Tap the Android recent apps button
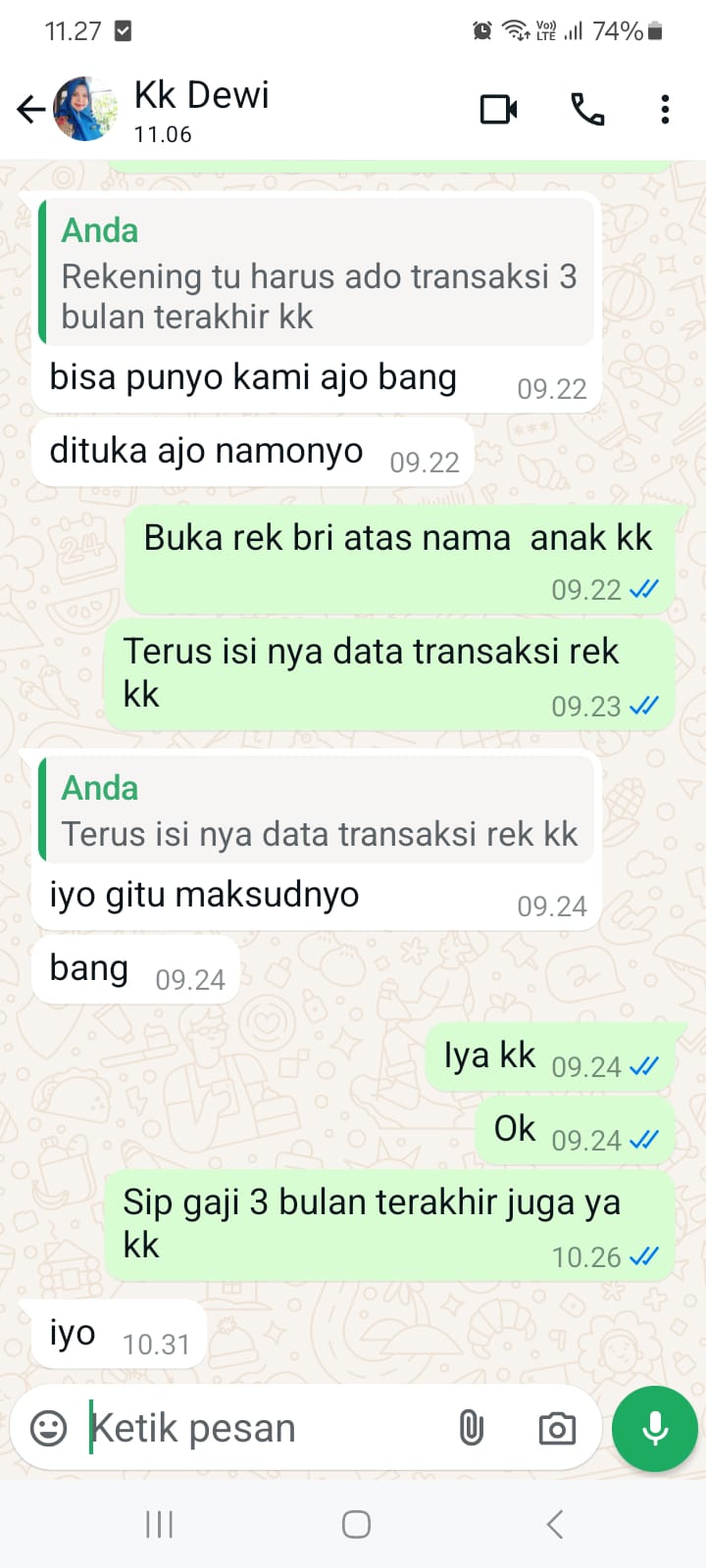706x1568 pixels. coord(159,1524)
